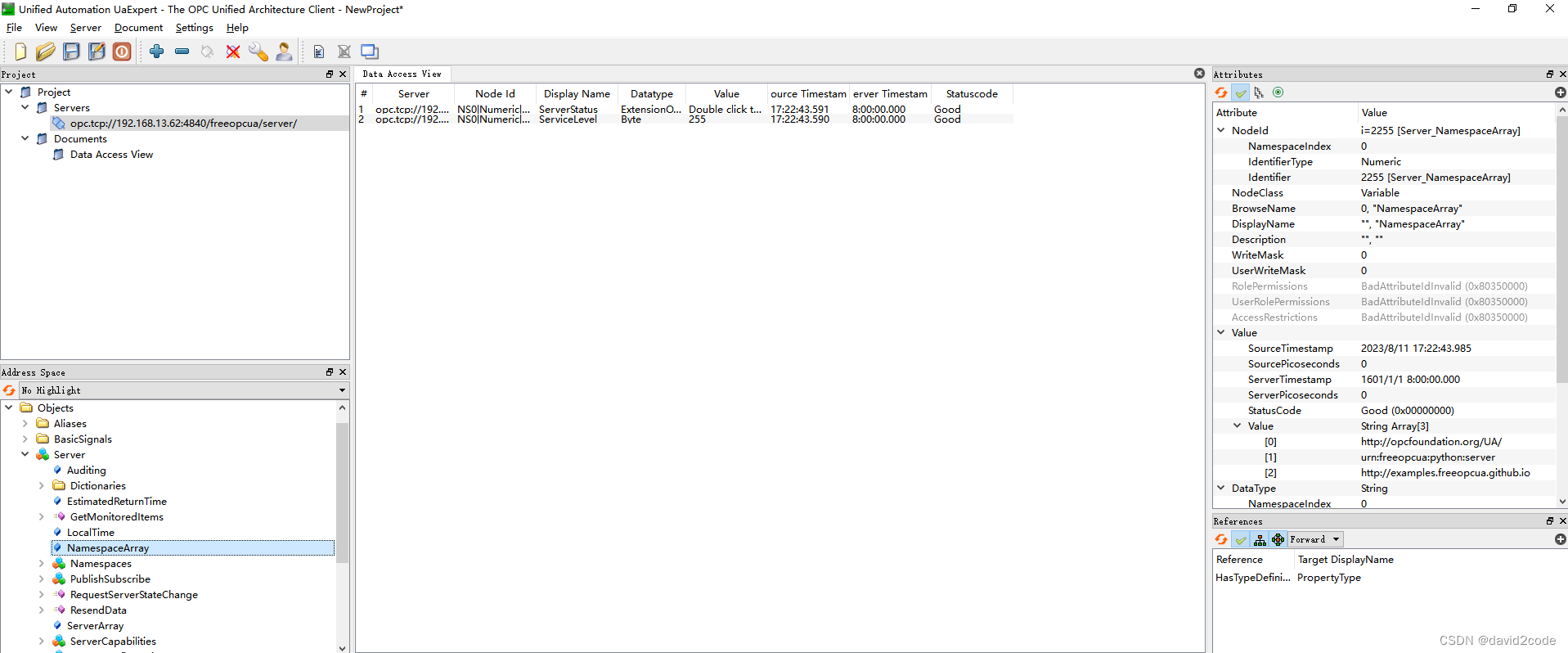
Task: Toggle hierarchical references icon in References toolbar
Action: coord(1260,539)
